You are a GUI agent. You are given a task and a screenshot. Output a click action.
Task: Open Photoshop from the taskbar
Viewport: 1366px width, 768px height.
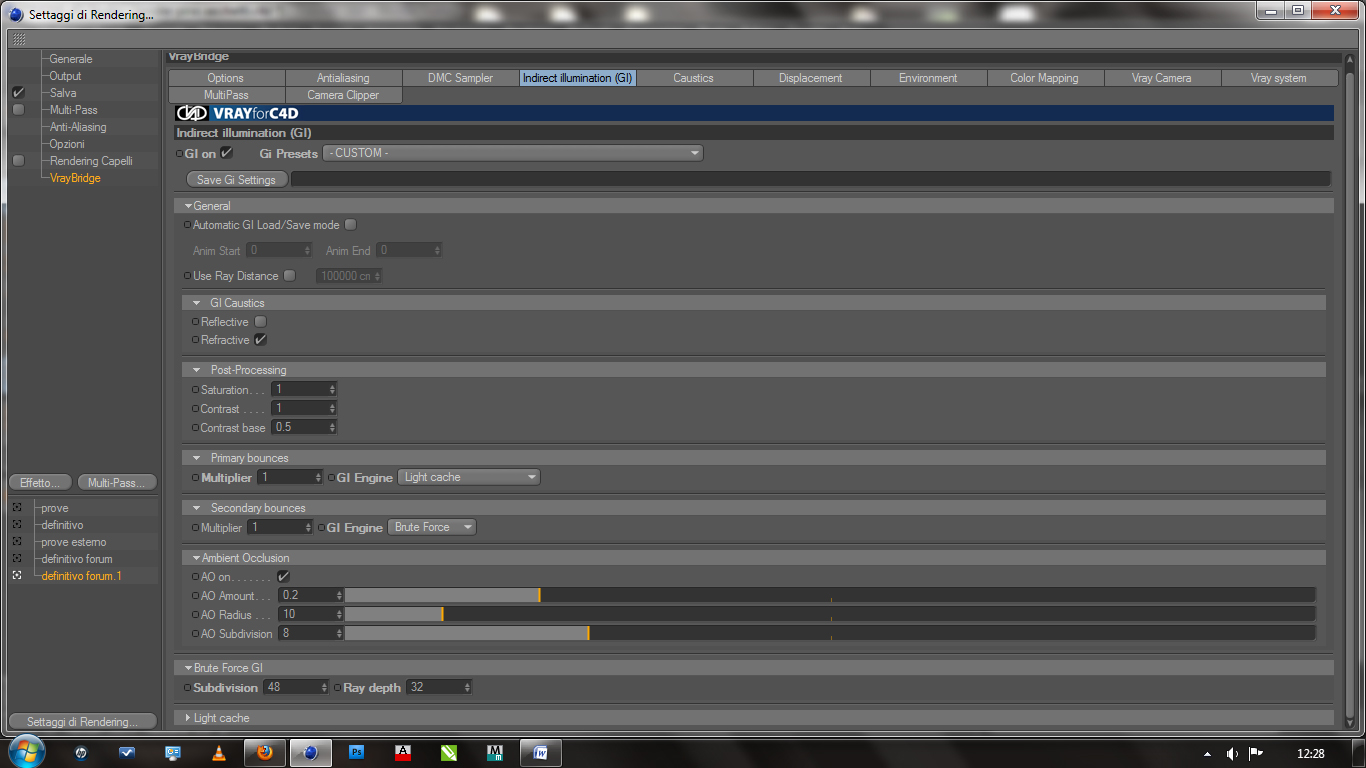tap(357, 753)
